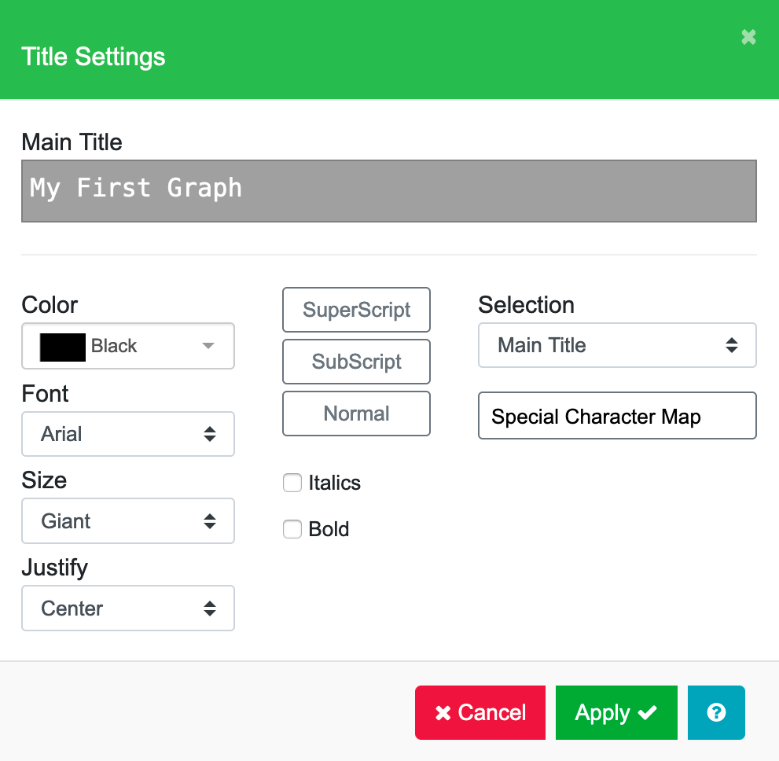This screenshot has width=779, height=761.
Task: Open the Selection dropdown showing Main Title
Action: coord(617,345)
